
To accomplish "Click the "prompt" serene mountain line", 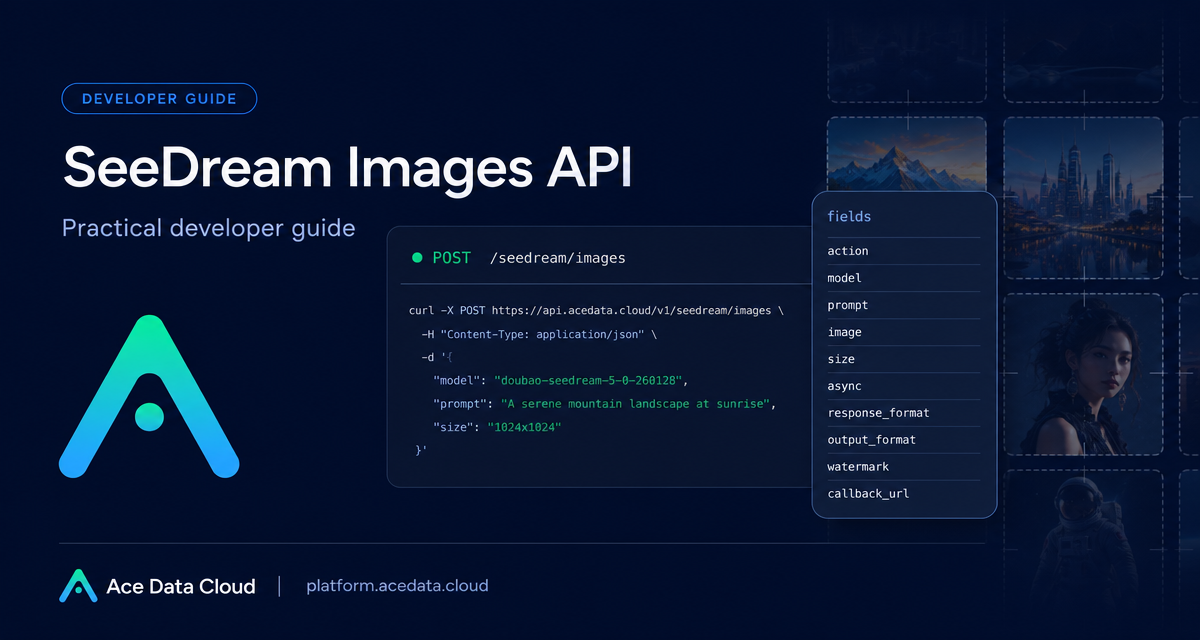I will [x=605, y=404].
